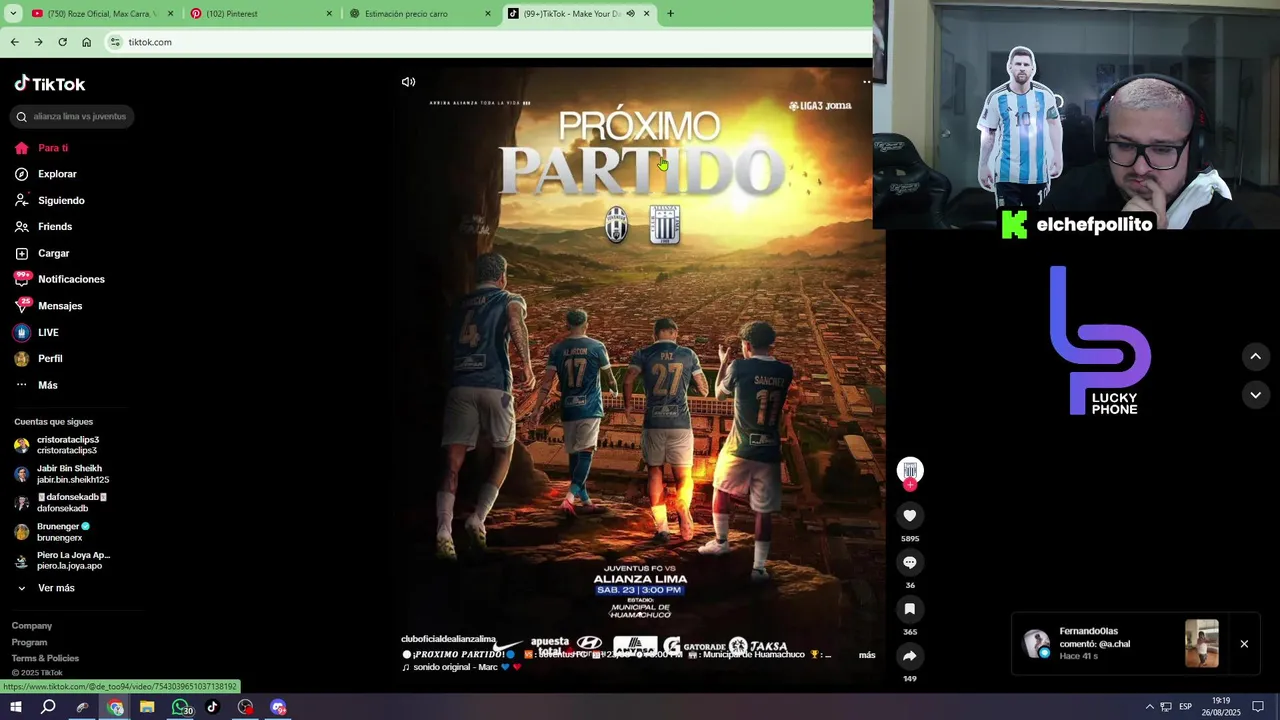The height and width of the screenshot is (720, 1280).
Task: Expand the caption with 'más'
Action: [867, 655]
